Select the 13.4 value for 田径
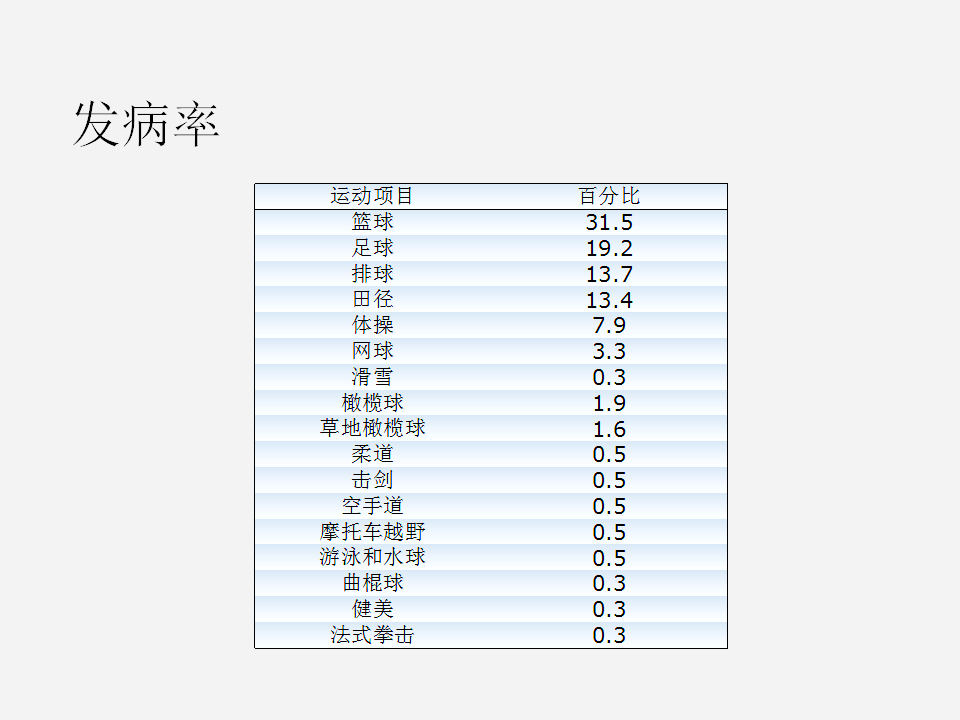Image resolution: width=960 pixels, height=720 pixels. point(612,298)
